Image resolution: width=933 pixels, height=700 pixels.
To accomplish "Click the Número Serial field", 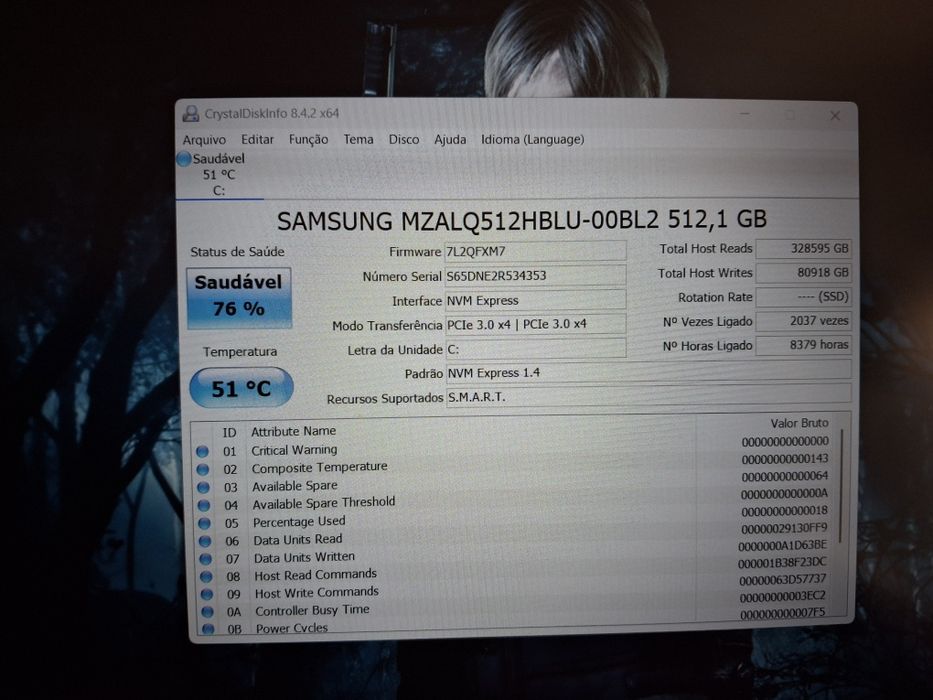I will [x=536, y=276].
